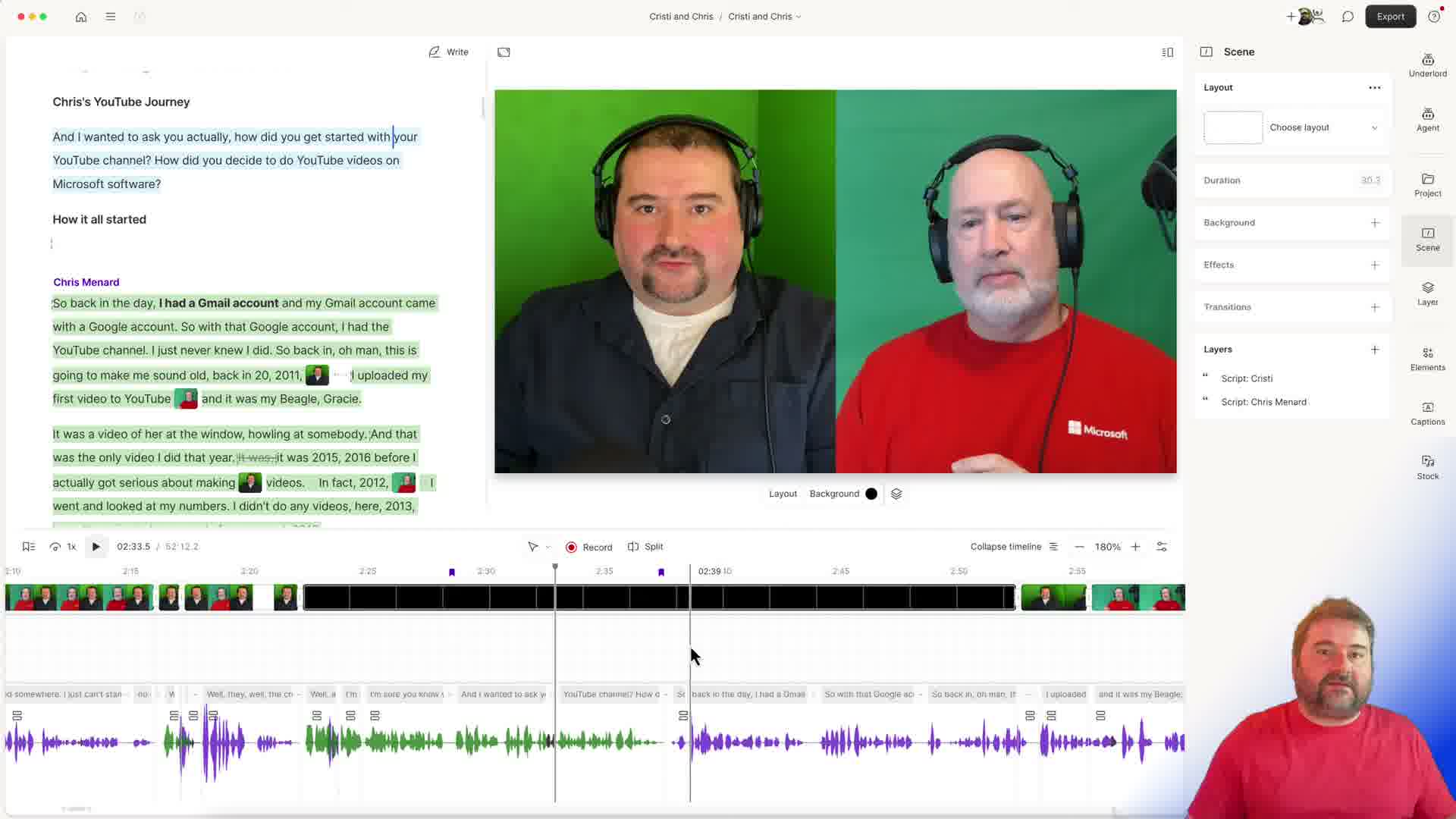Open the cursor tool dropdown near Record
The height and width of the screenshot is (819, 1456).
538,546
